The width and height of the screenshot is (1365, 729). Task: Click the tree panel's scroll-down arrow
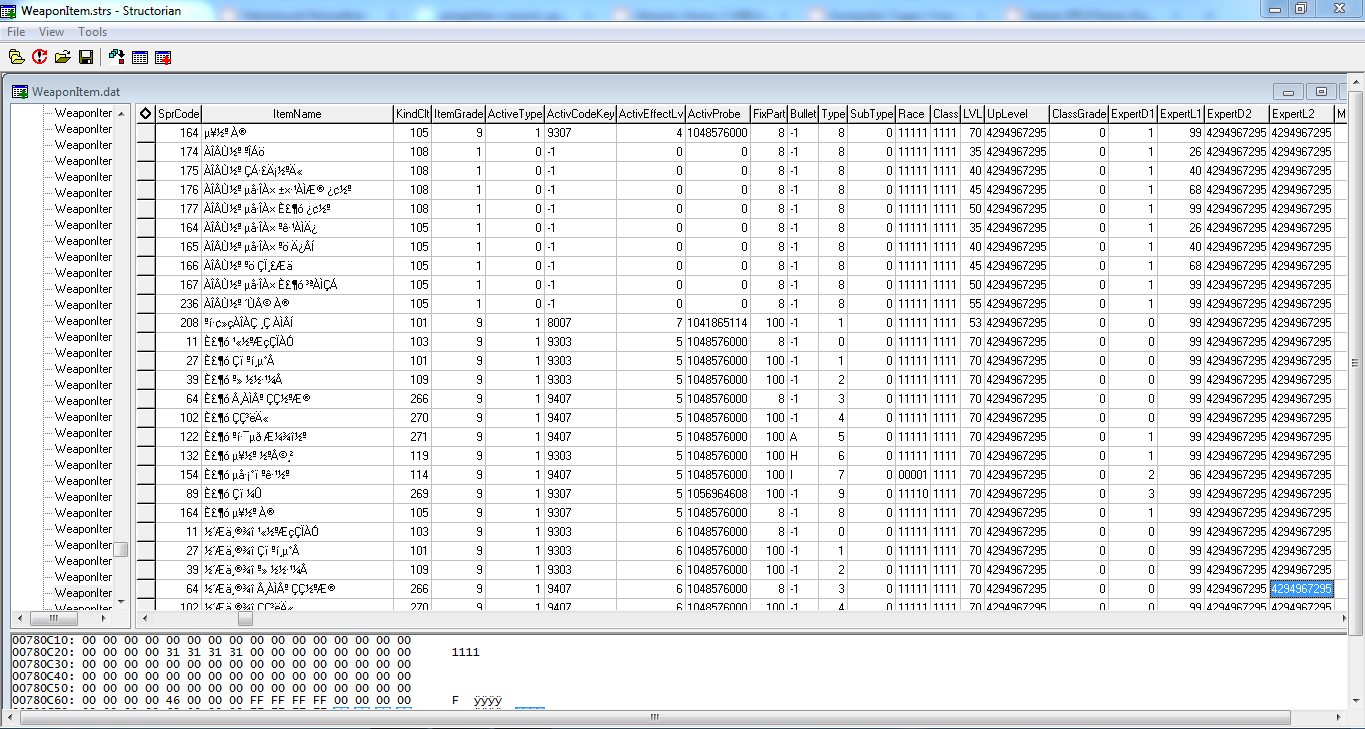120,601
